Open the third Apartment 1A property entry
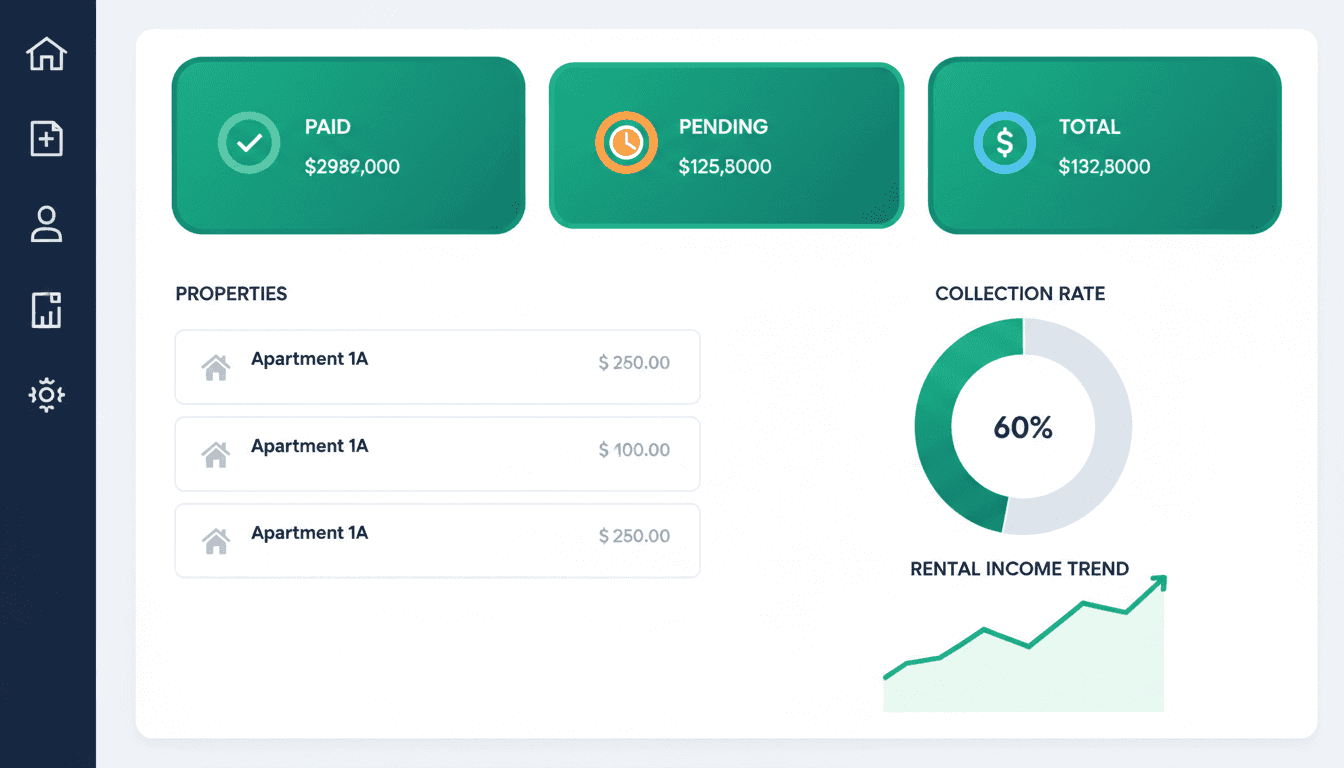 437,541
